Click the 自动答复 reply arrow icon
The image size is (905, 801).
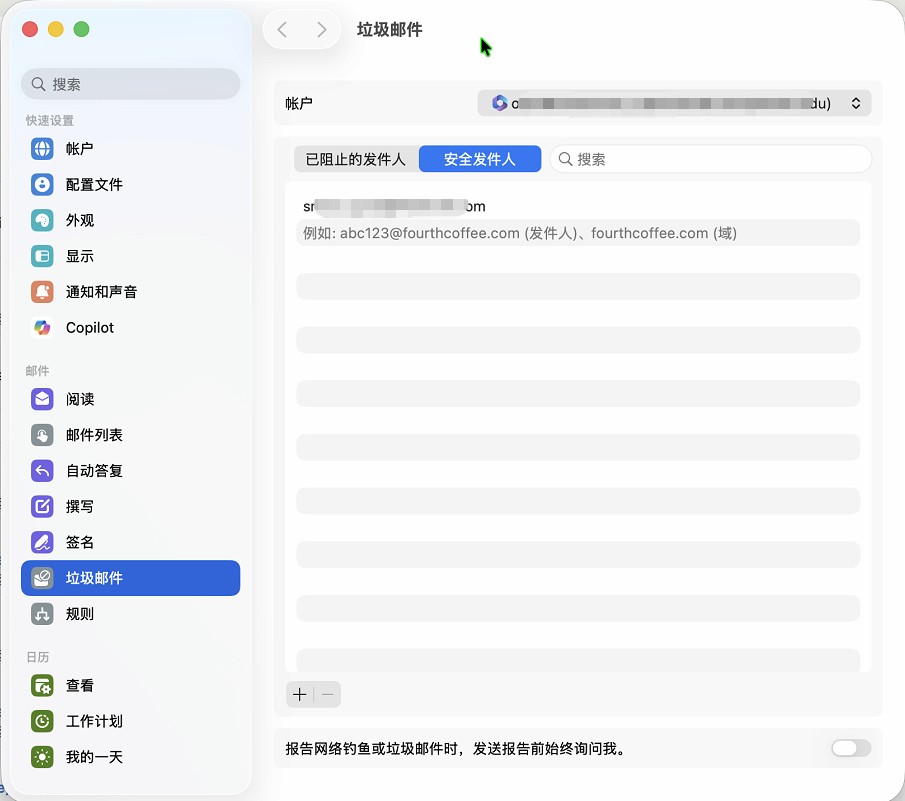[x=42, y=471]
